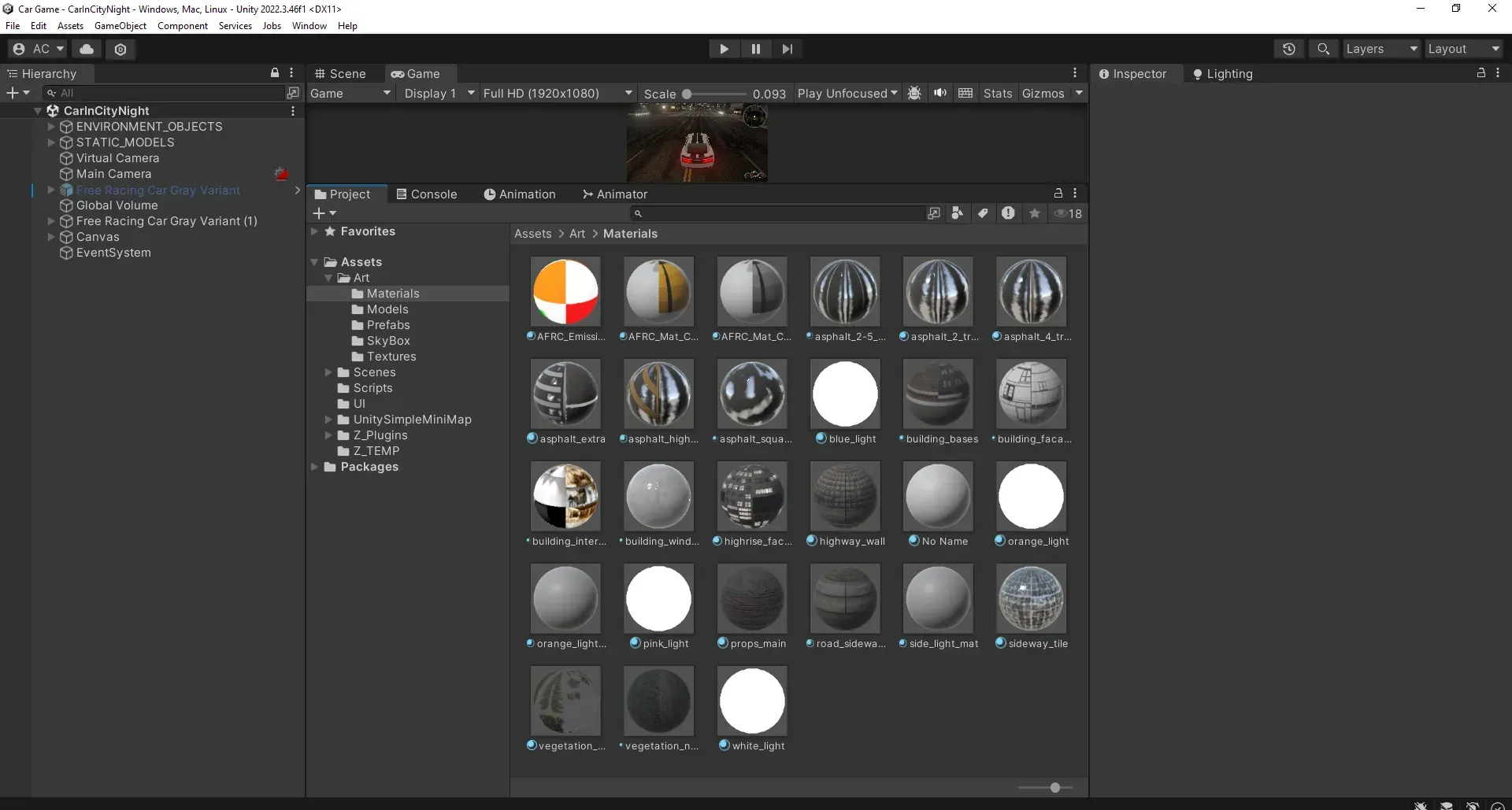The height and width of the screenshot is (810, 1512).
Task: Open the Hierarchy create plus dropdown
Action: (17, 93)
